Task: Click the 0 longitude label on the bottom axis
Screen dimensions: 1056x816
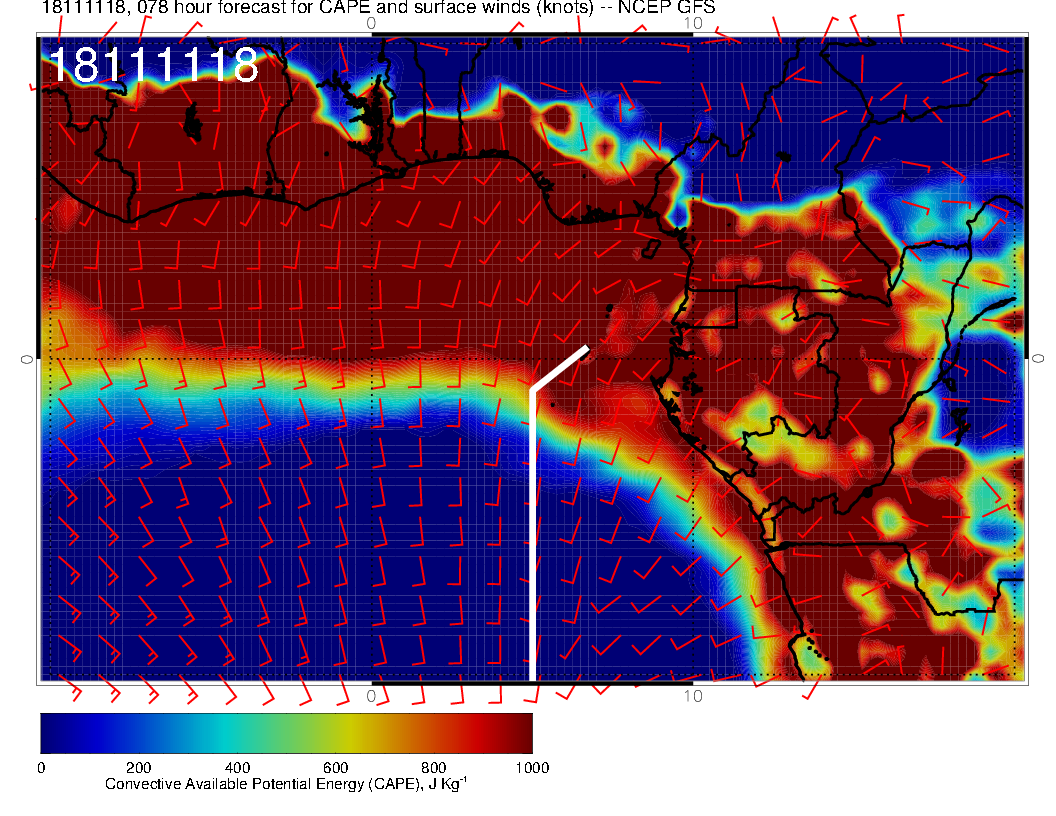Action: (x=371, y=695)
